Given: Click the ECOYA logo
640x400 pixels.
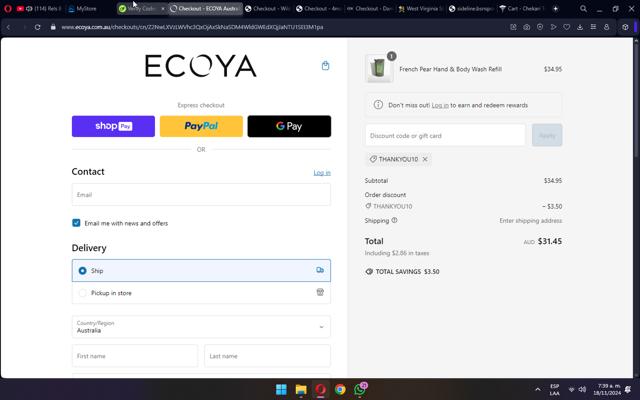Looking at the screenshot, I should tap(201, 66).
